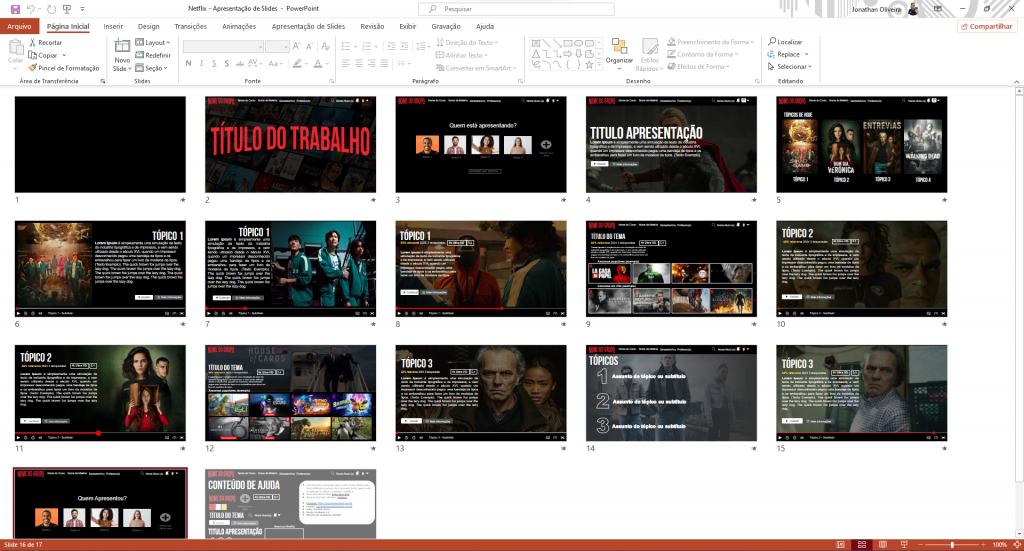Click the zoom slider handle
Image resolution: width=1024 pixels, height=551 pixels.
952,544
